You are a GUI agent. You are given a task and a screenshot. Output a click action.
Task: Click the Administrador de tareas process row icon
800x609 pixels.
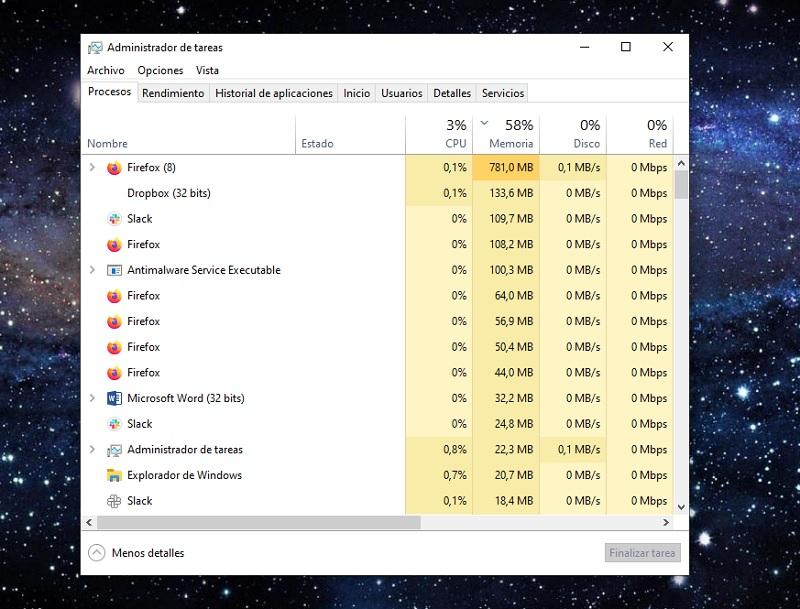[x=114, y=450]
